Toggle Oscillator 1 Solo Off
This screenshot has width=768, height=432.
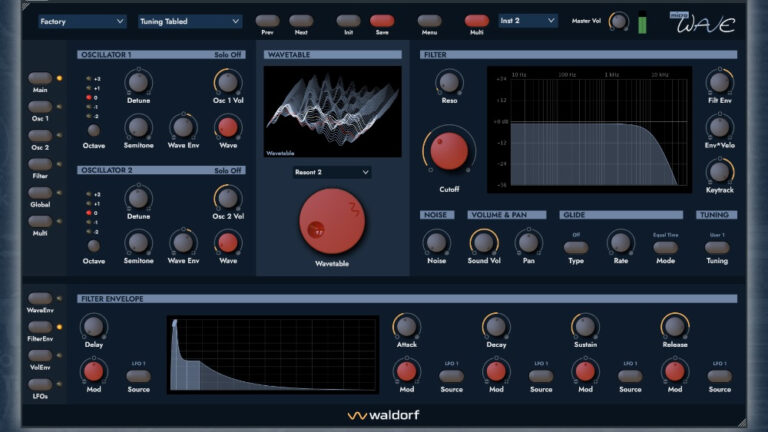228,55
